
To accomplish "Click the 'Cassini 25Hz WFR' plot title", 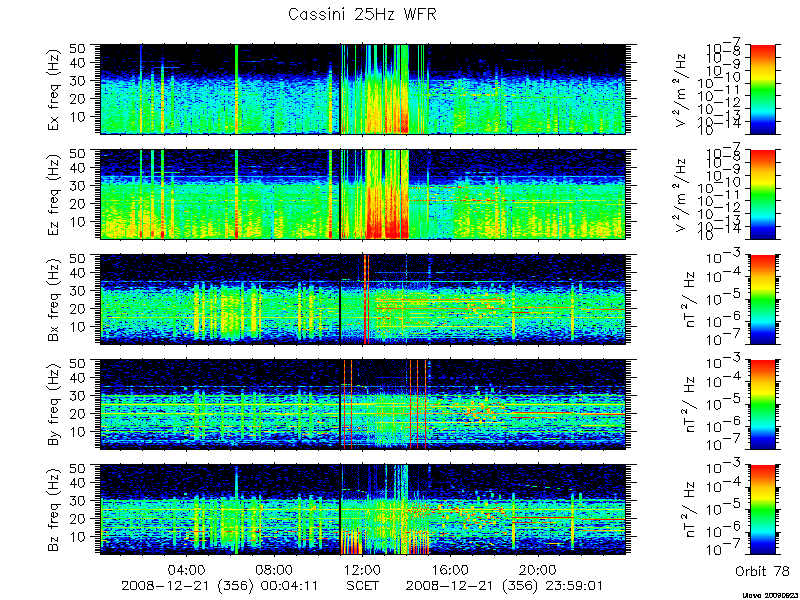I will pos(362,14).
